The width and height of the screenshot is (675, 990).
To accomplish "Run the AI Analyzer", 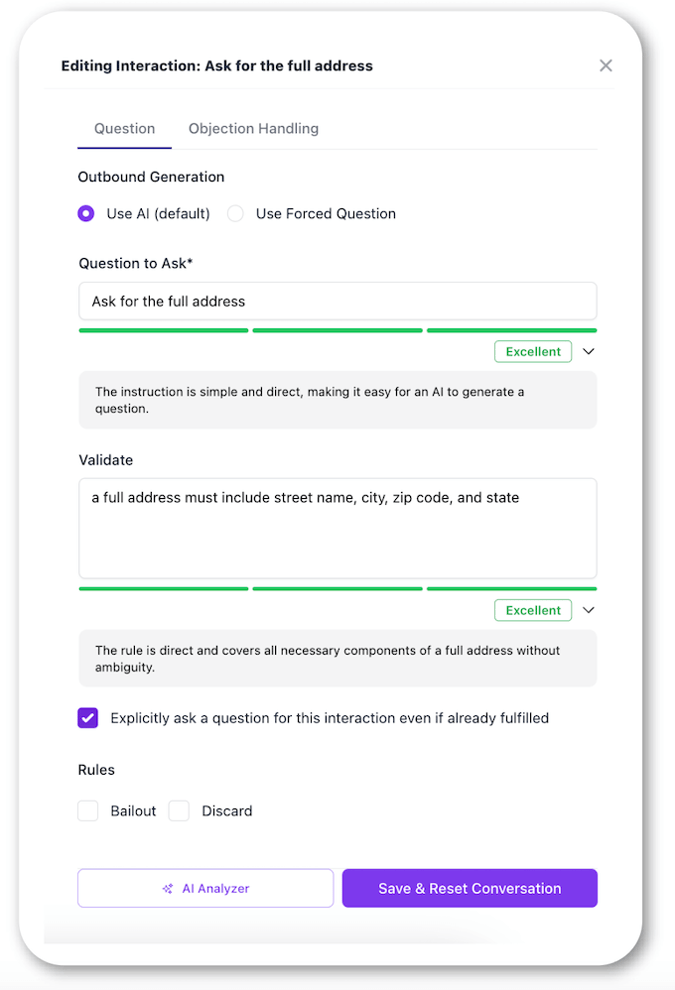I will point(205,888).
